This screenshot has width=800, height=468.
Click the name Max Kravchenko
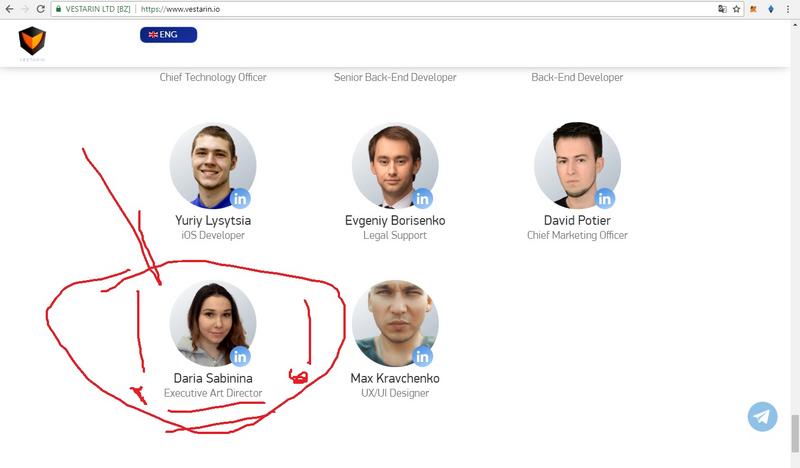(x=395, y=378)
